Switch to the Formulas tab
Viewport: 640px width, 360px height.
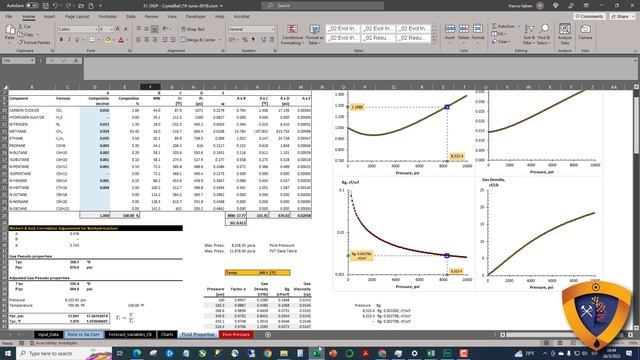click(107, 16)
